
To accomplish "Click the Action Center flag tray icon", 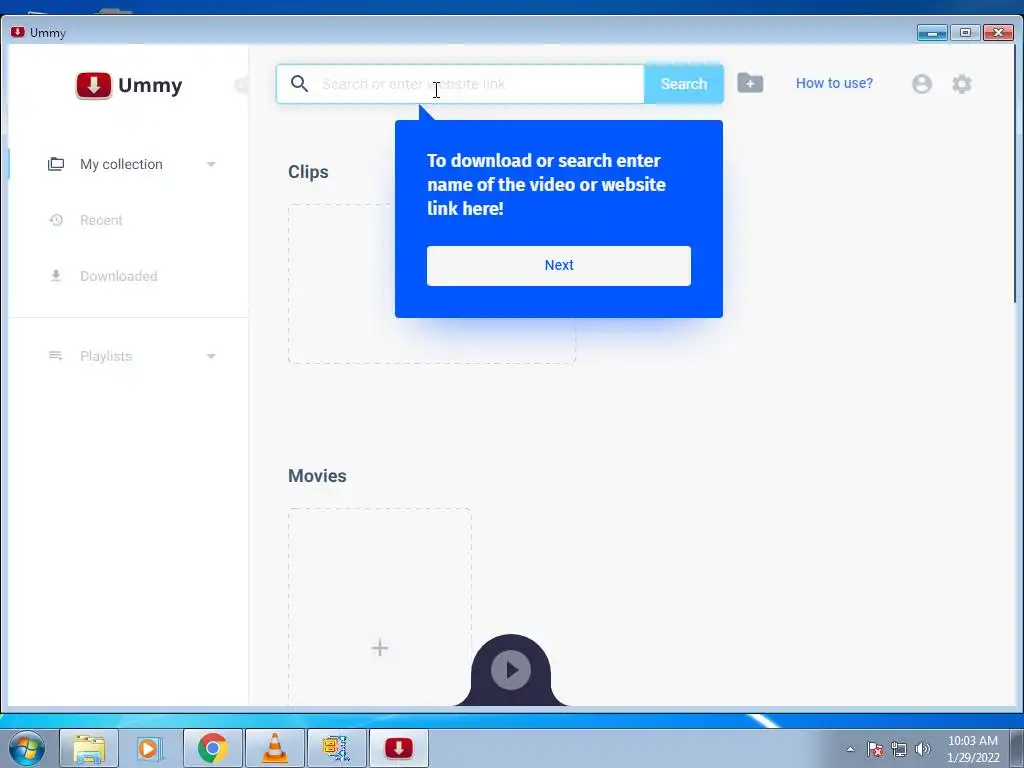I will pyautogui.click(x=874, y=749).
